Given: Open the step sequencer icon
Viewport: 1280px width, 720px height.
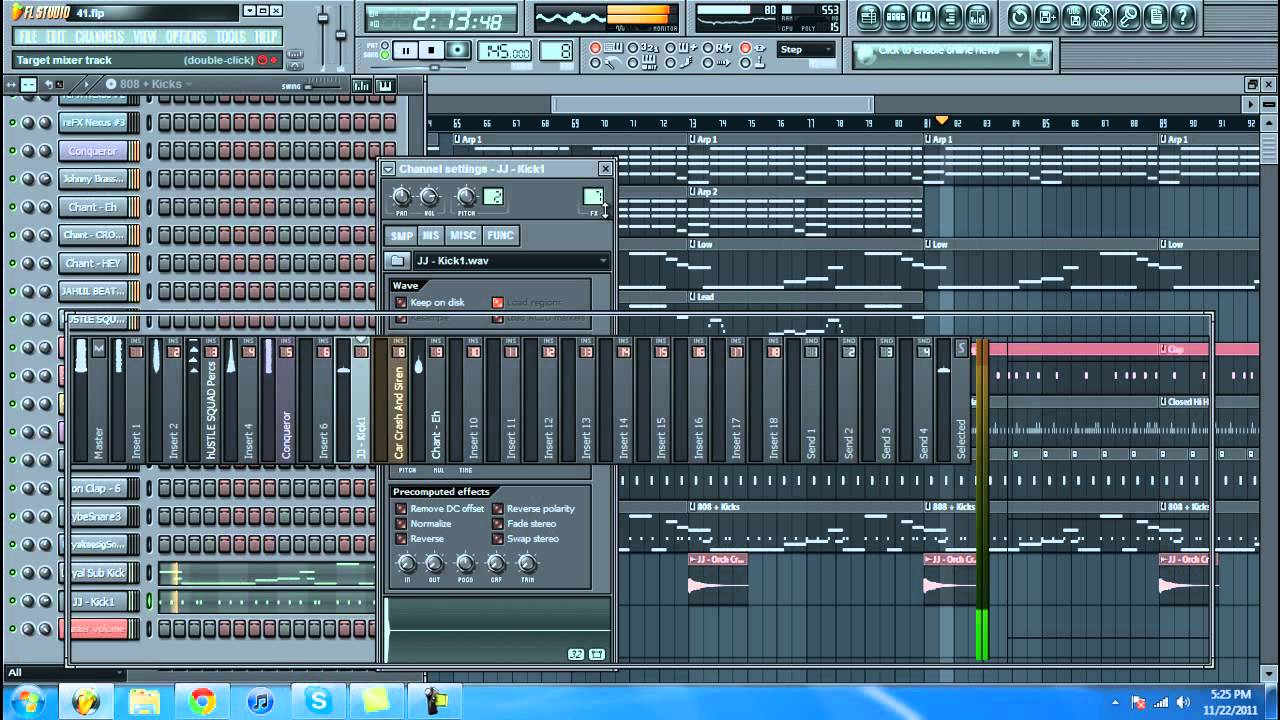Looking at the screenshot, I should (896, 17).
